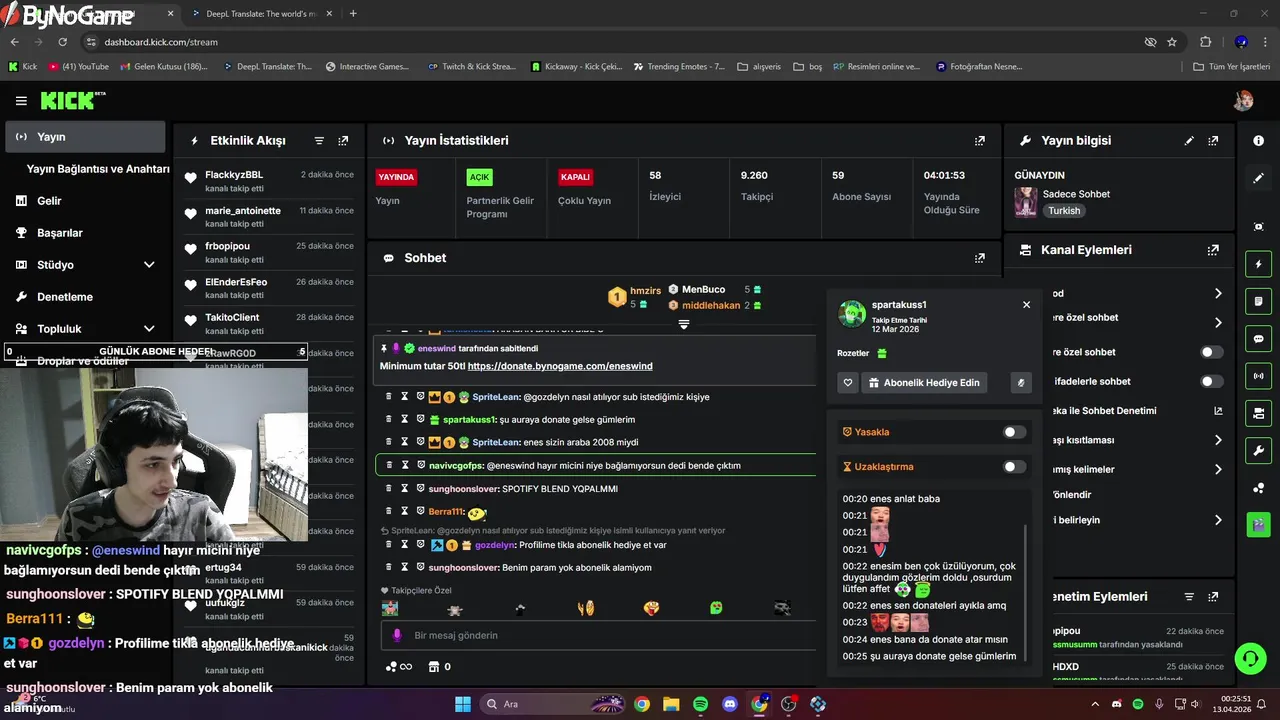1280x720 pixels.
Task: Open the 'belirleyin' row chevron
Action: point(1218,520)
